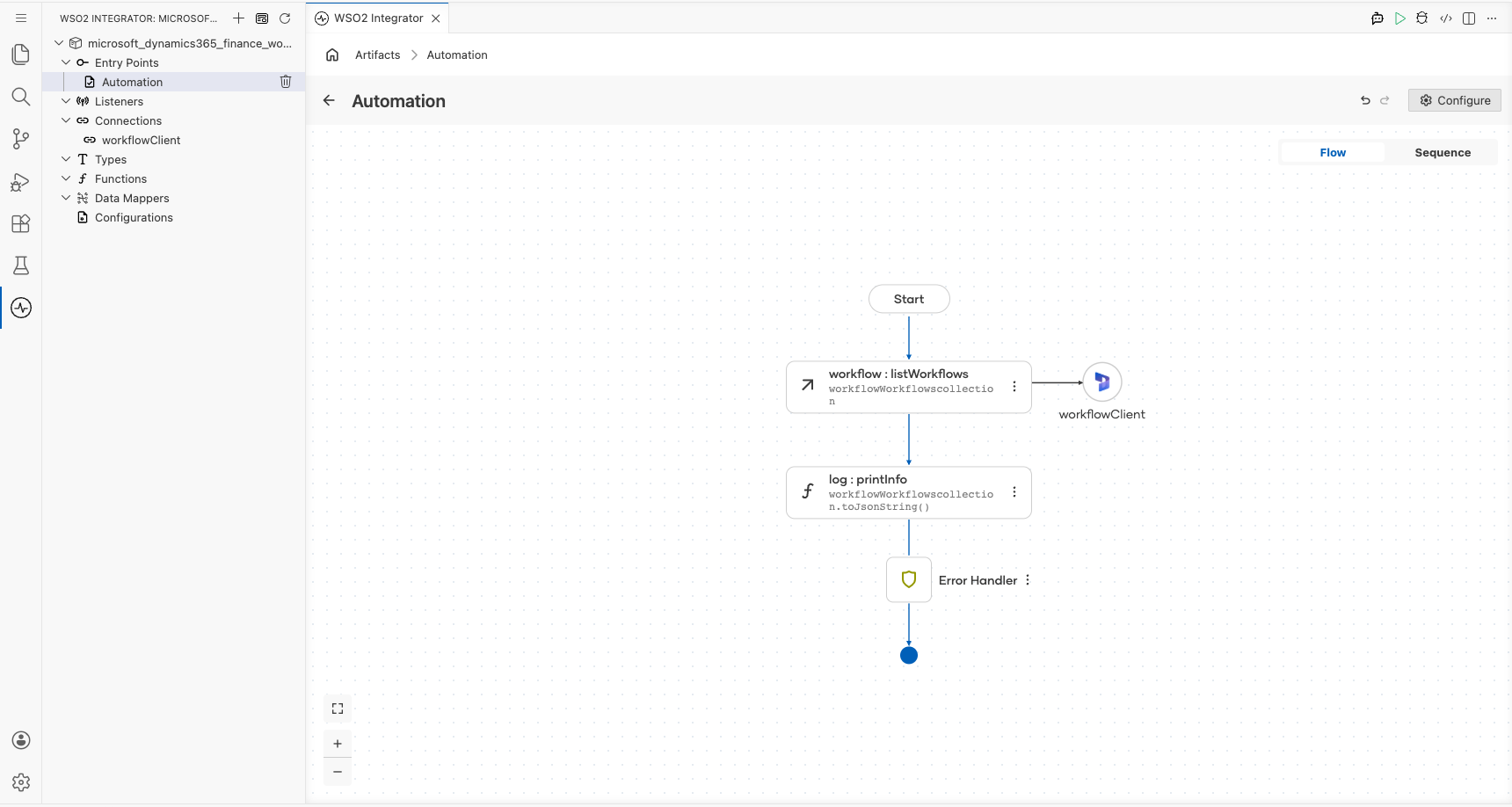
Task: Open Configurations in the sidebar tree
Action: pyautogui.click(x=134, y=217)
